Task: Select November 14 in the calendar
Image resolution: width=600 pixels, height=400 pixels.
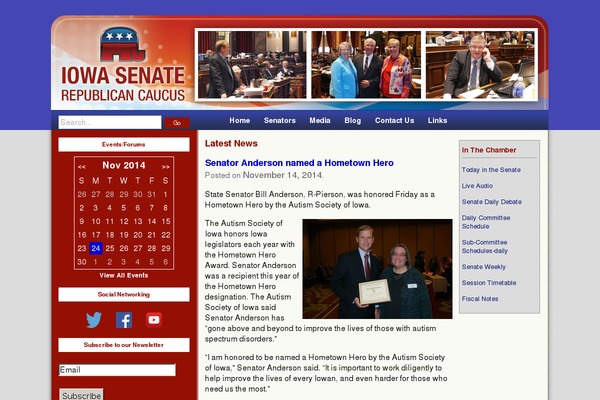Action: (152, 221)
